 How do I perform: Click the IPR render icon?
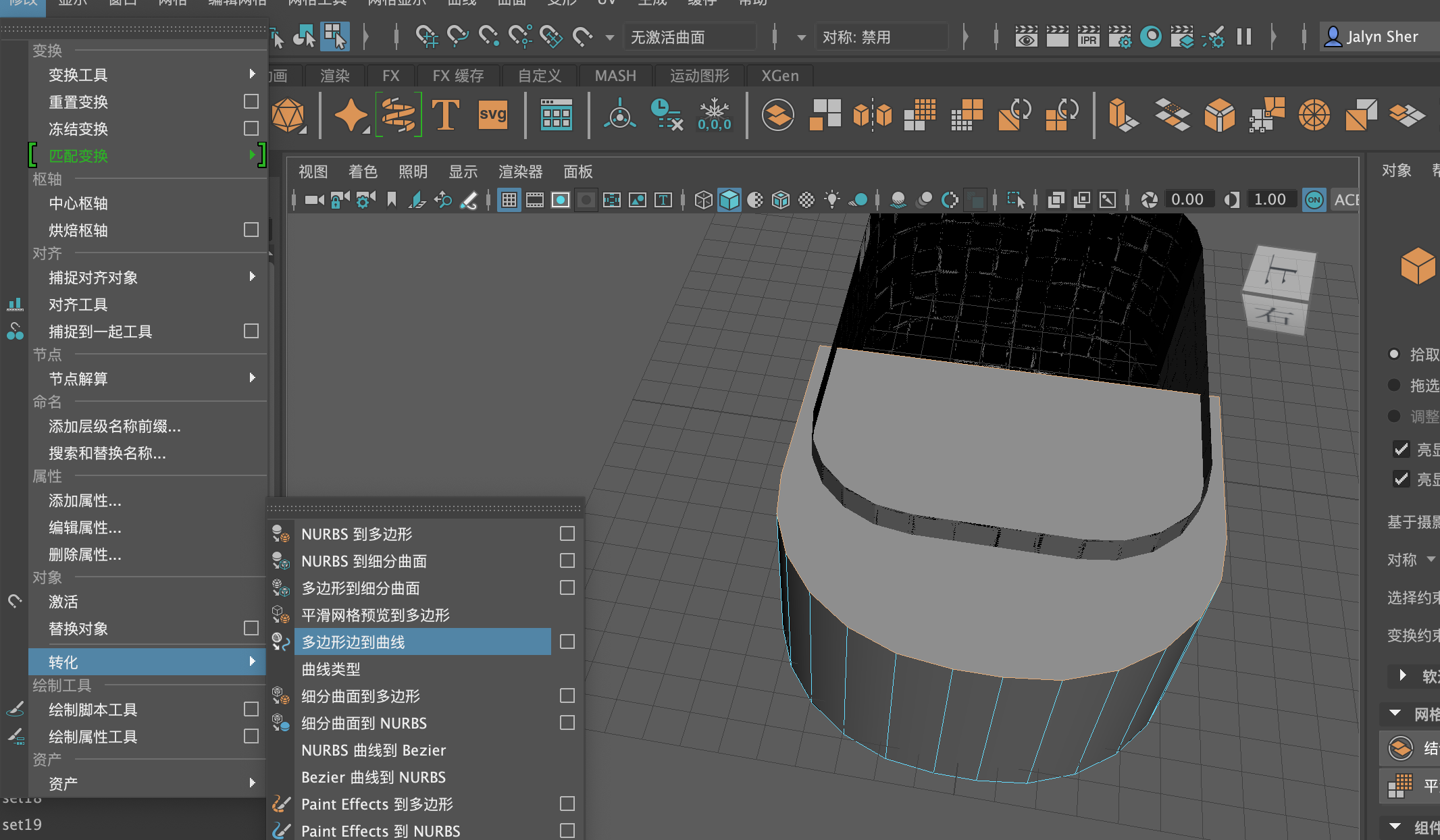(1088, 37)
